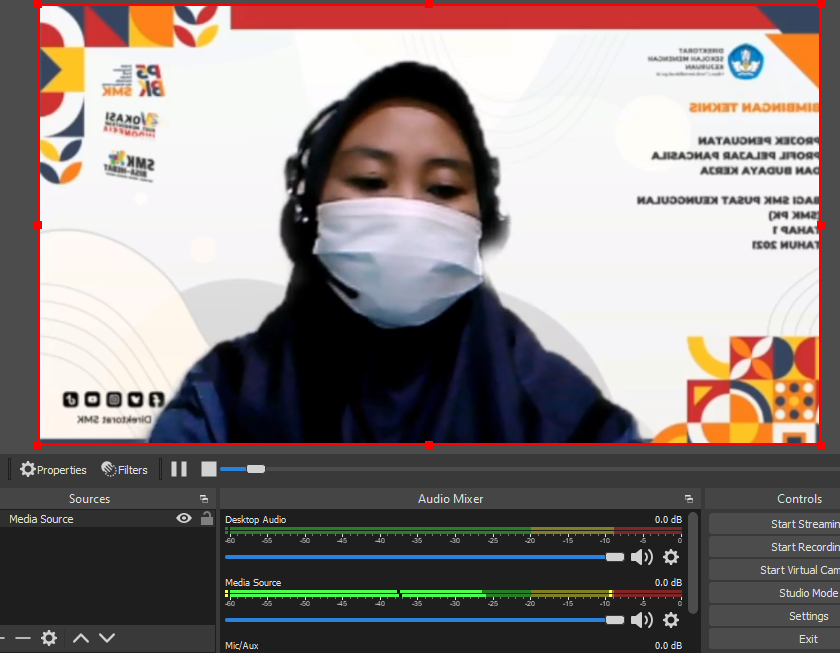Click the Media Source 0.0 dB value
Image resolution: width=840 pixels, height=653 pixels.
[668, 582]
